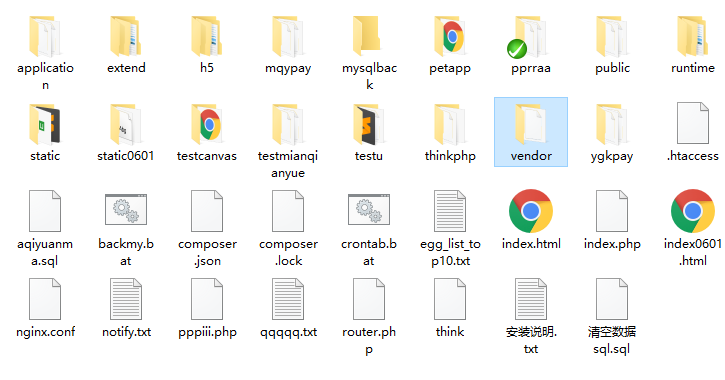
Task: Select the public folder icon
Action: tap(611, 37)
